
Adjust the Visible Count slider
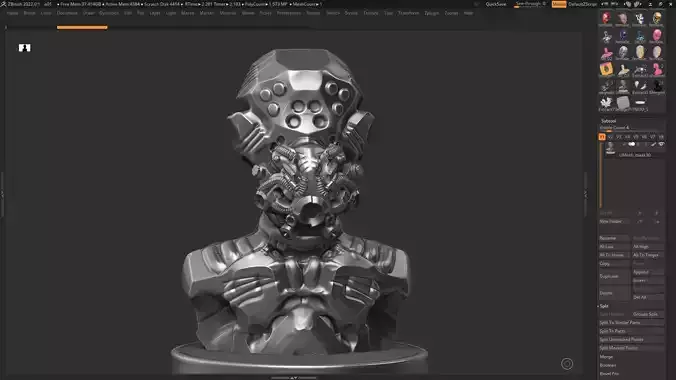[631, 128]
